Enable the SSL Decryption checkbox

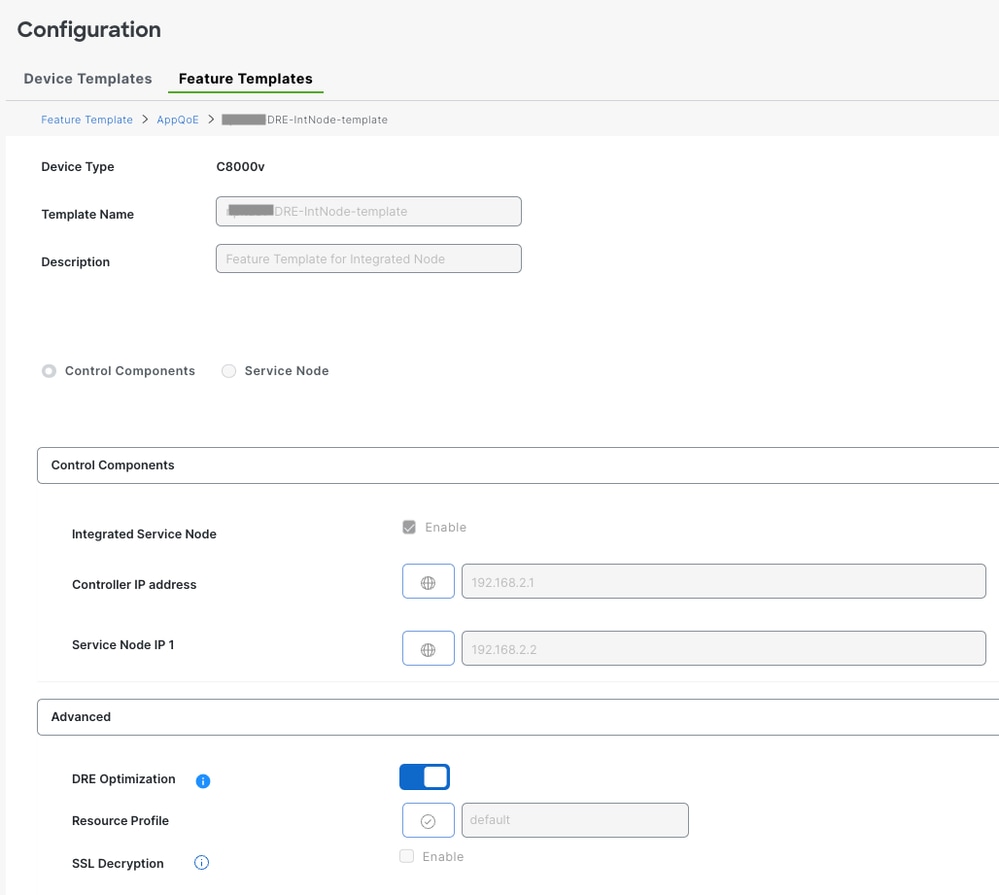[x=407, y=856]
